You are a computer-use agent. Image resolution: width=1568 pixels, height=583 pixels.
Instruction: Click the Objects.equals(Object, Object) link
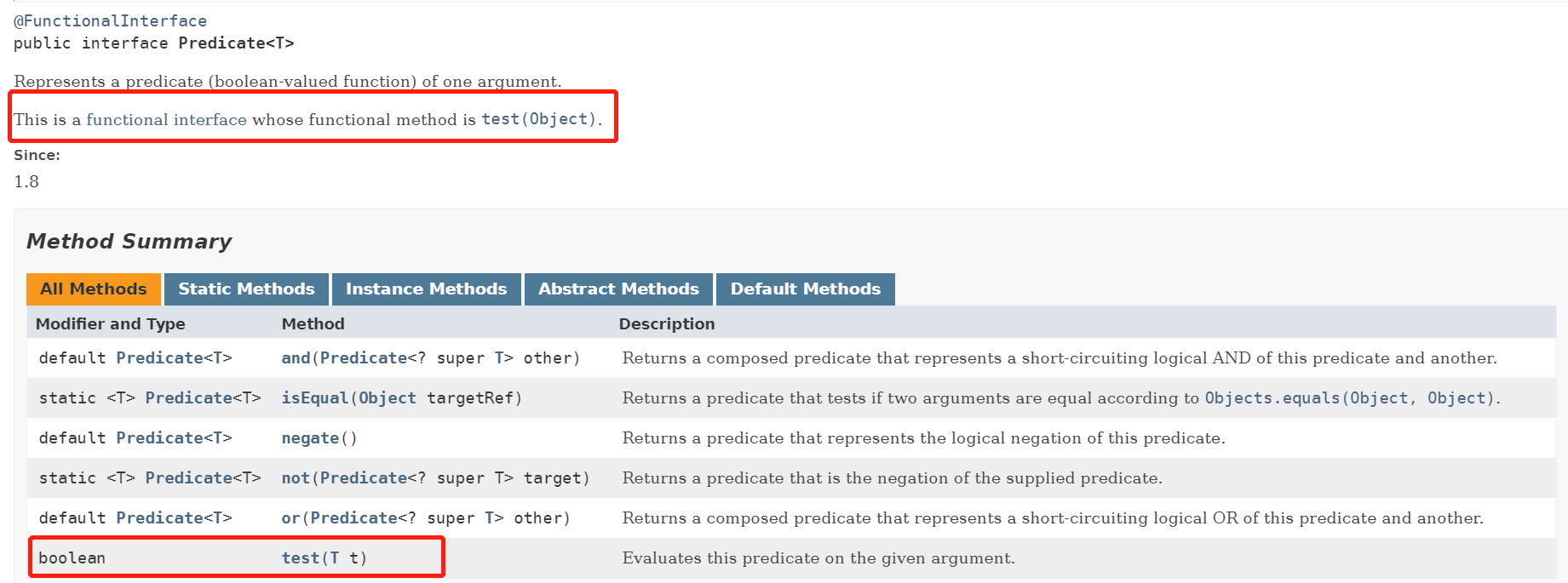tap(1349, 398)
